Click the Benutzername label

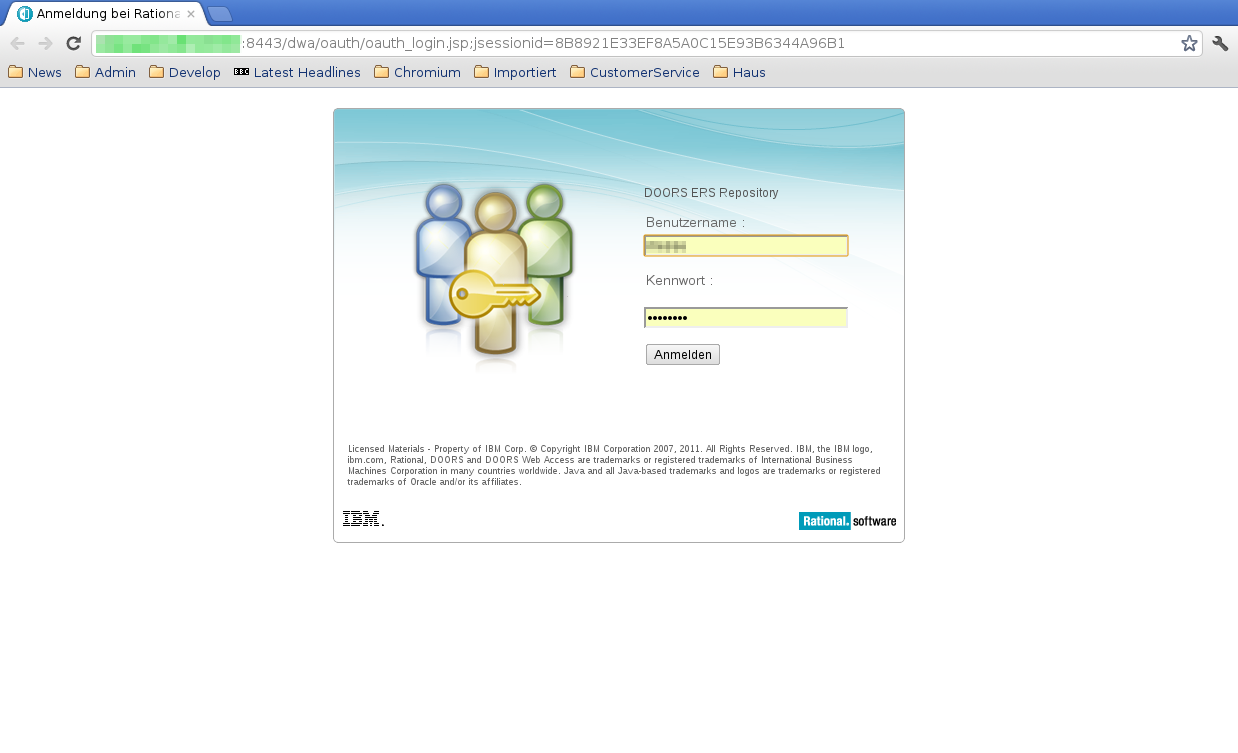click(695, 222)
